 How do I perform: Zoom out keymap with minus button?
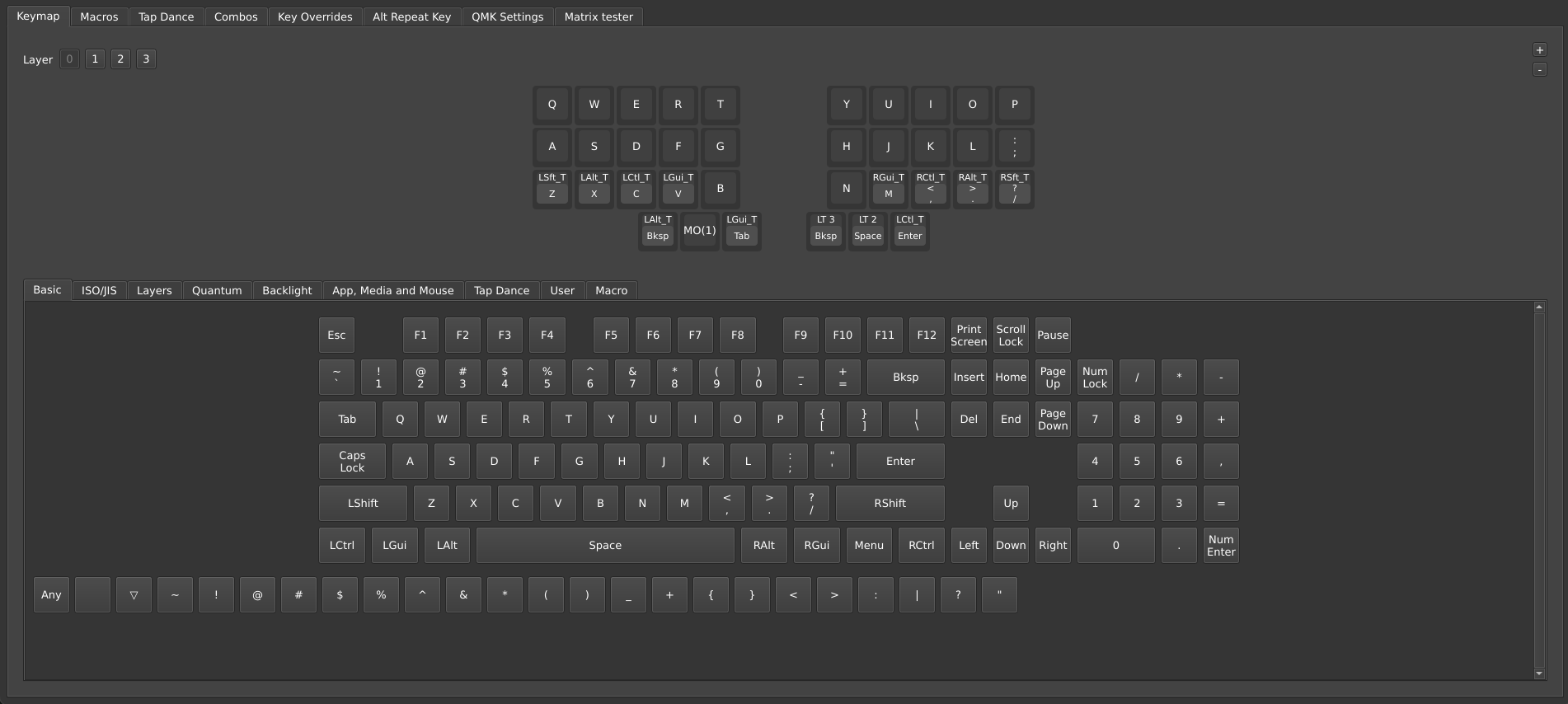pyautogui.click(x=1539, y=70)
